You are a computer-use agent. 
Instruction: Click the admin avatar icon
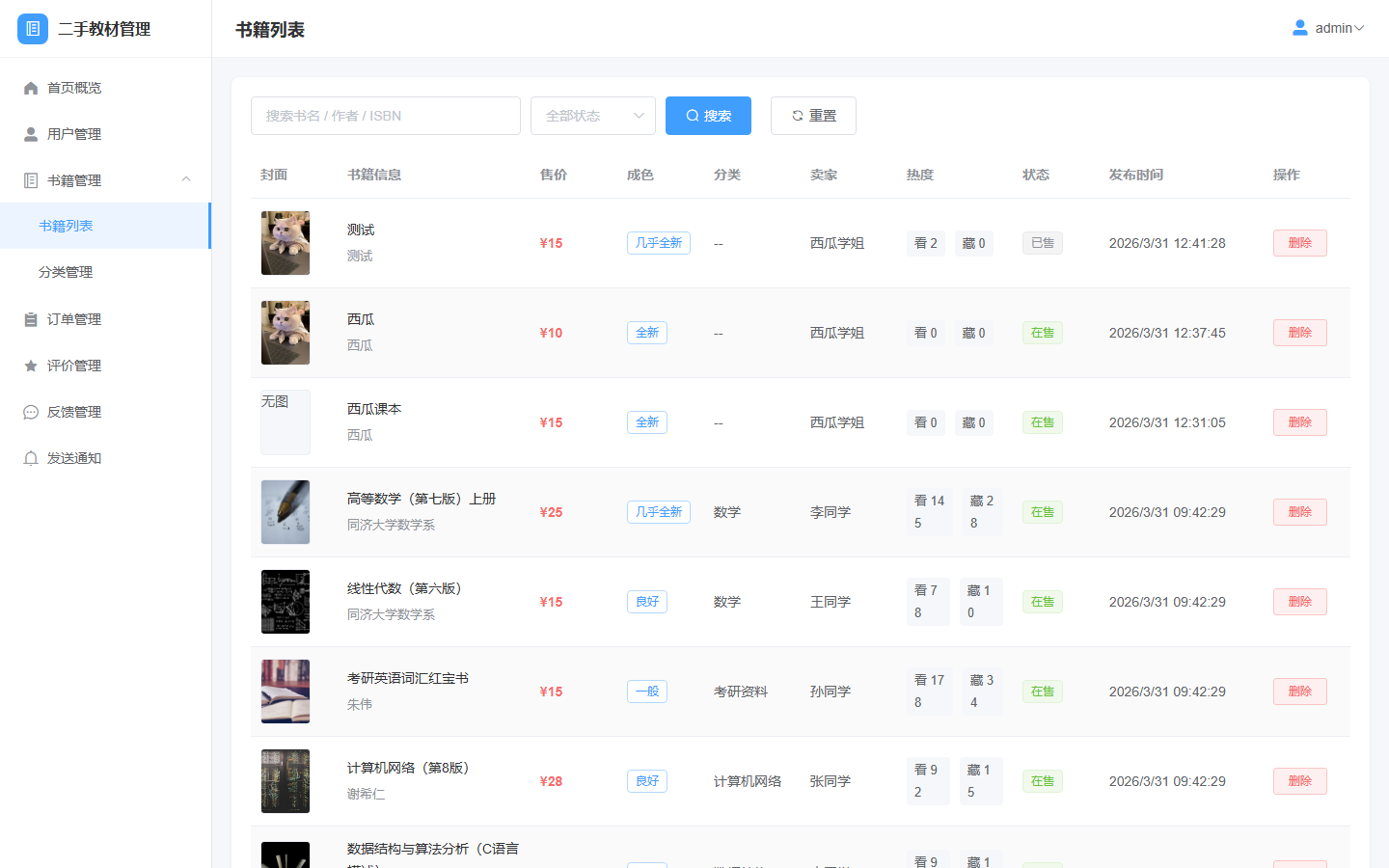point(1300,28)
